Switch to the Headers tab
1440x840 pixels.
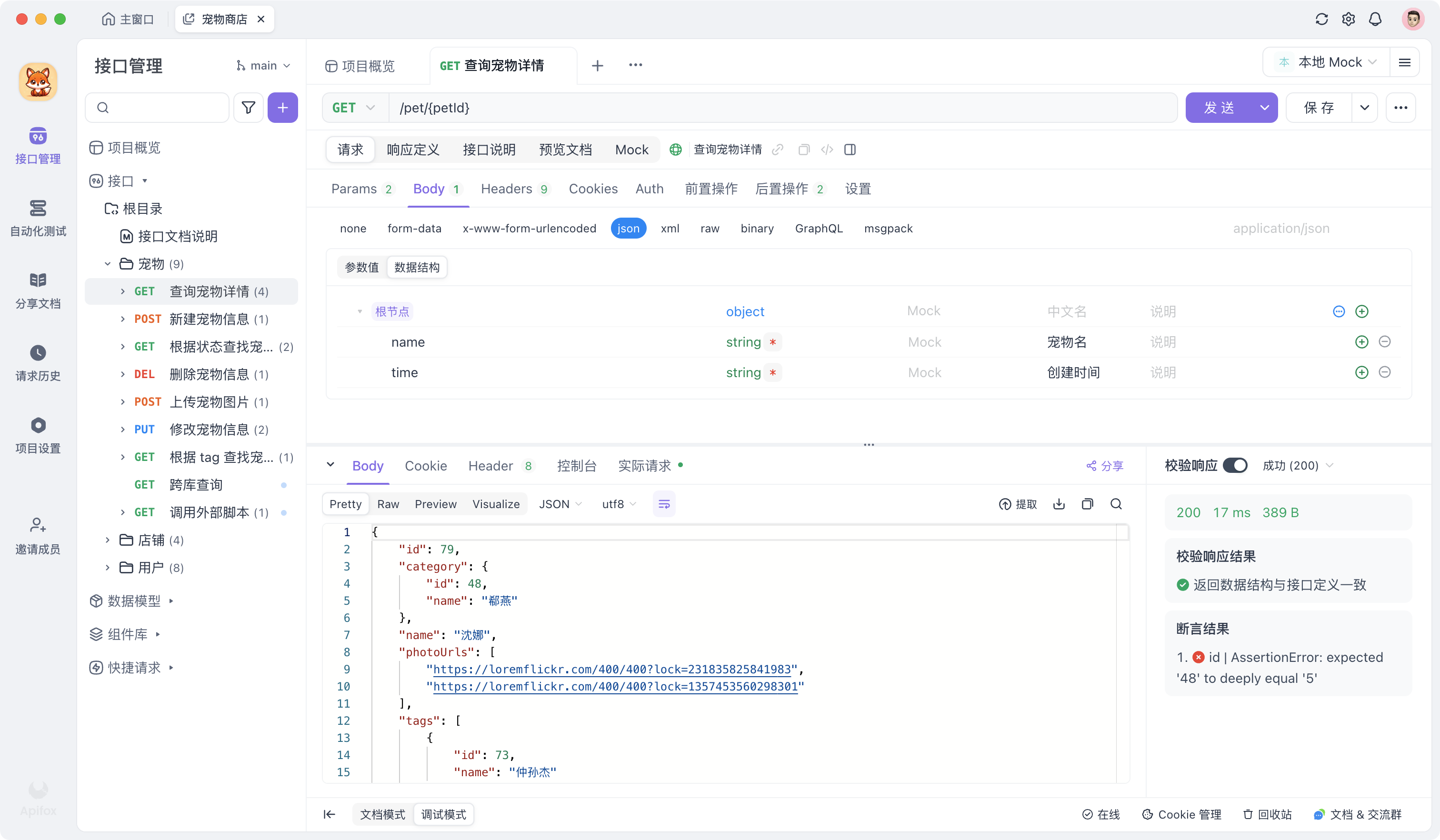(x=507, y=189)
